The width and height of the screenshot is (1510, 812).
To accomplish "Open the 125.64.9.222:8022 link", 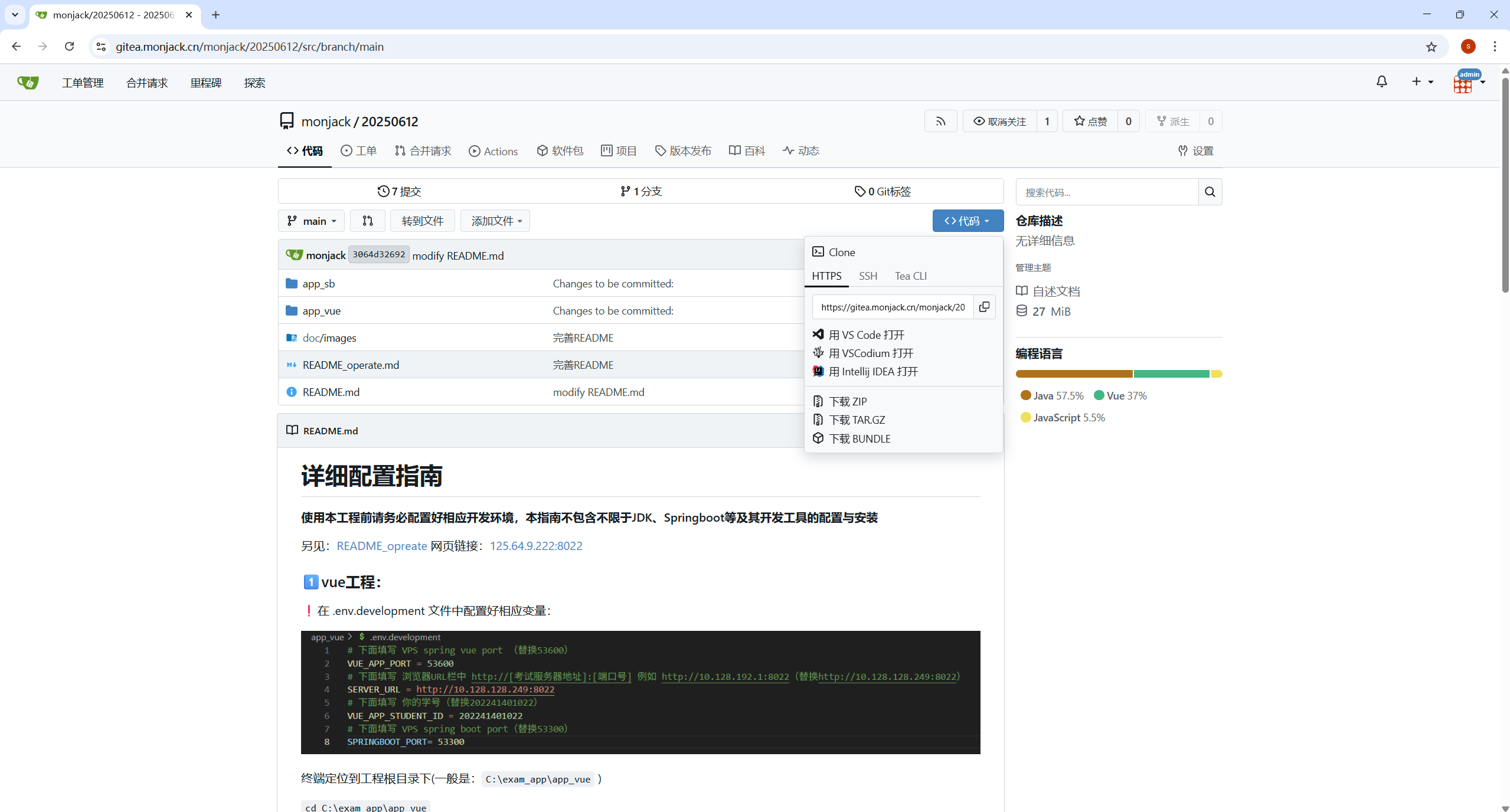I will pos(536,546).
